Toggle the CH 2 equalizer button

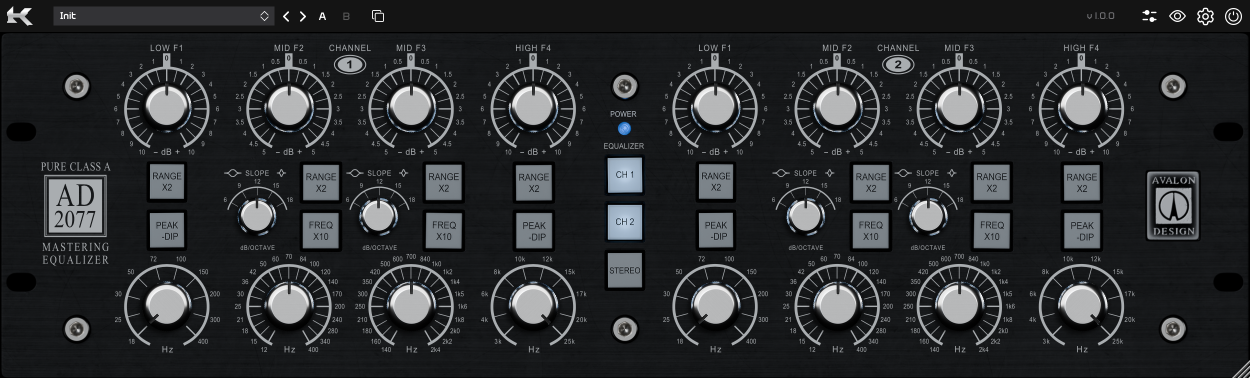(x=625, y=222)
